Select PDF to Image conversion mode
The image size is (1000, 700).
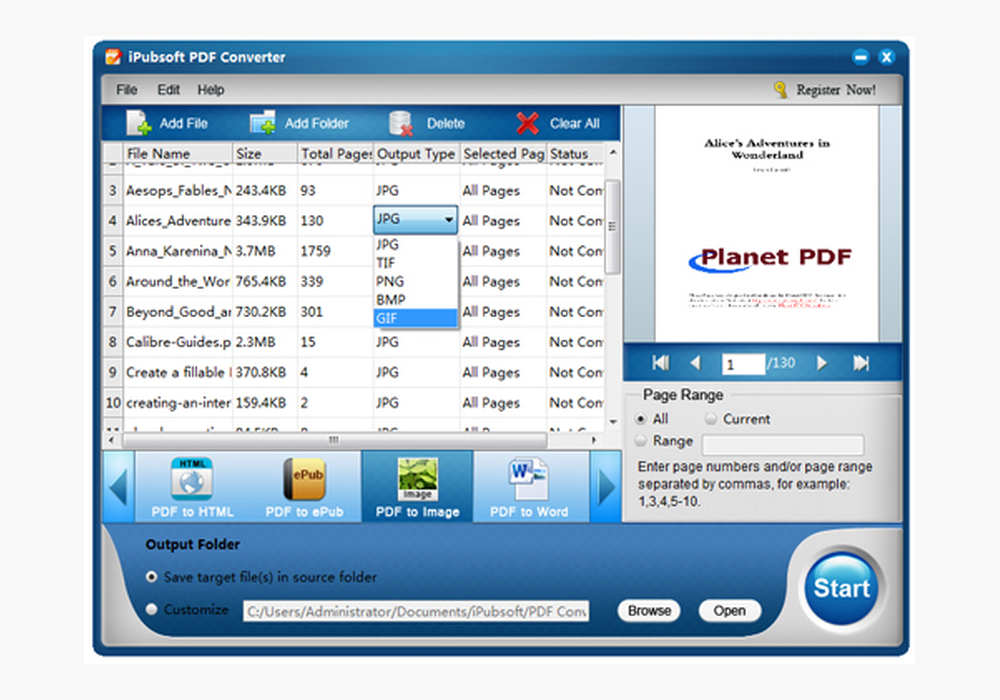[x=417, y=487]
